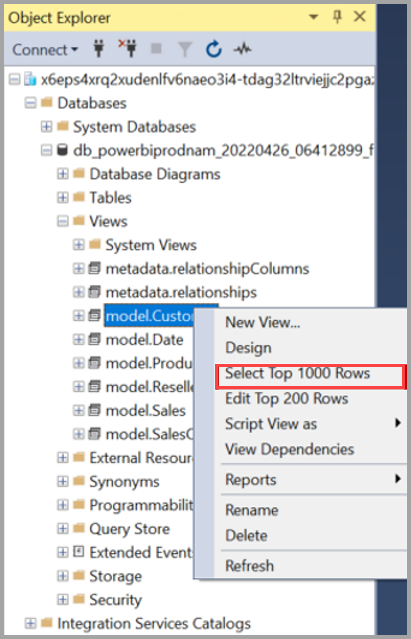The width and height of the screenshot is (411, 639).
Task: Expand the Tables folder
Action: (62, 198)
